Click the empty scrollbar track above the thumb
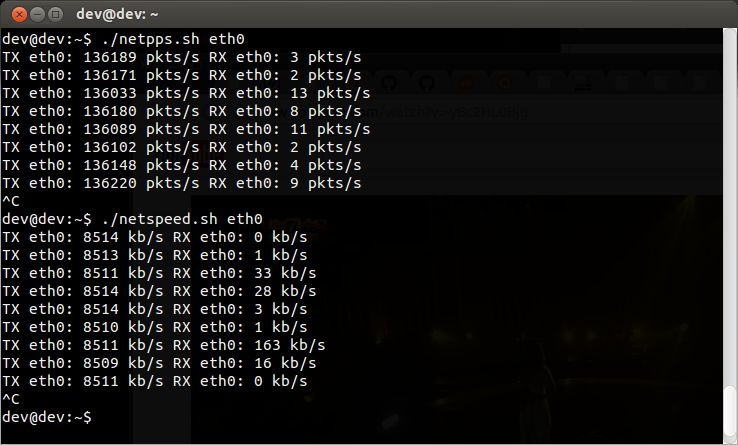The image size is (738, 445). pos(730,206)
